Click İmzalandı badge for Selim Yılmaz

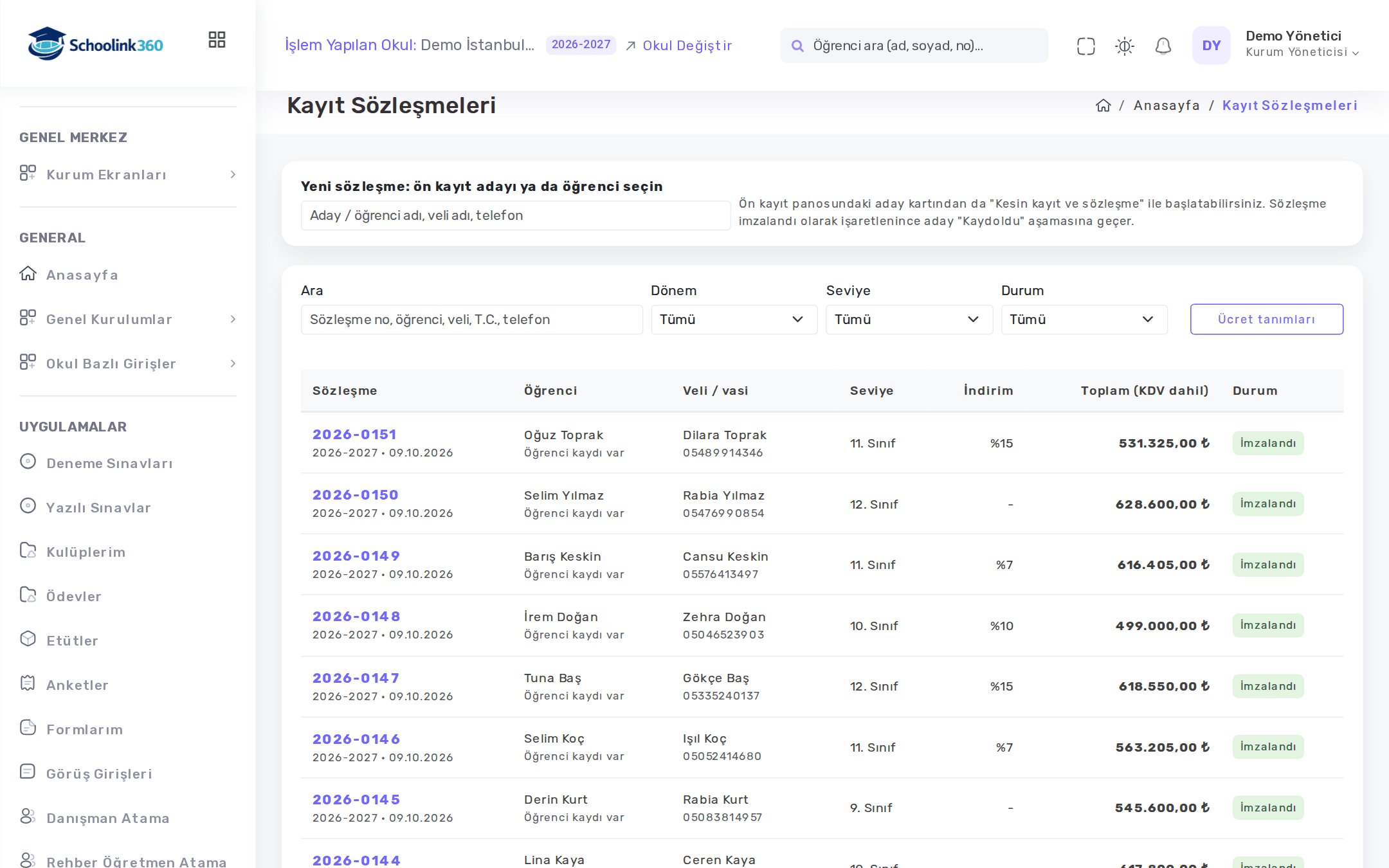[x=1267, y=504]
